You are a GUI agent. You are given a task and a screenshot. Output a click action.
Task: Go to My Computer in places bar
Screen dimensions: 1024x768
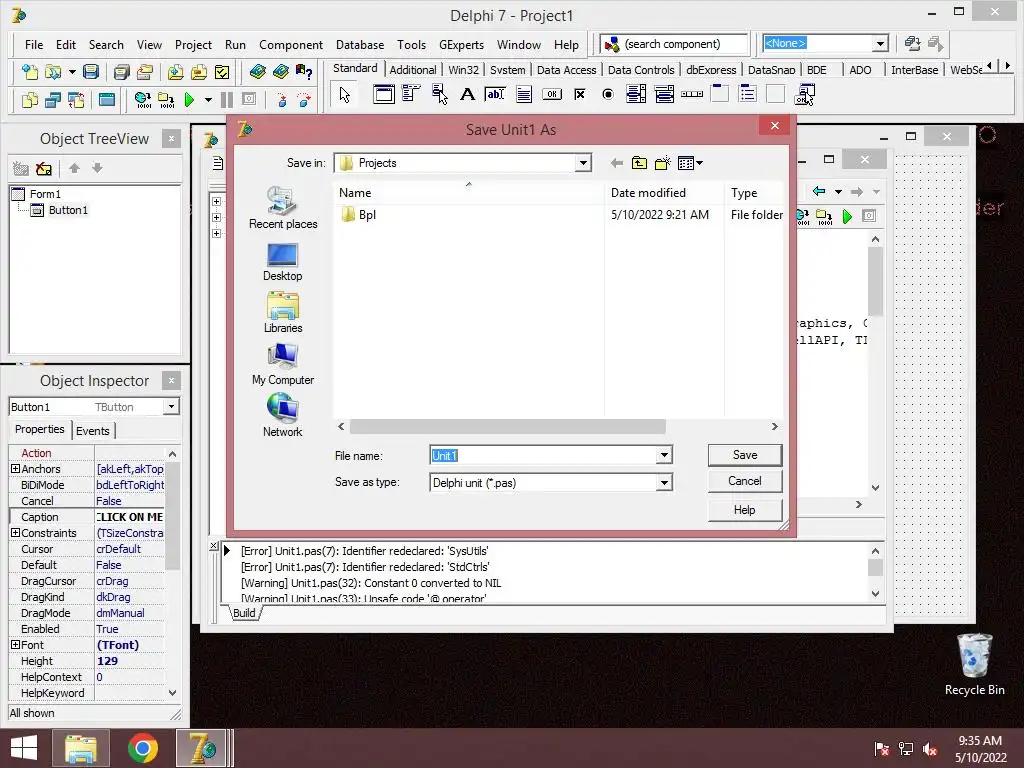[x=283, y=364]
